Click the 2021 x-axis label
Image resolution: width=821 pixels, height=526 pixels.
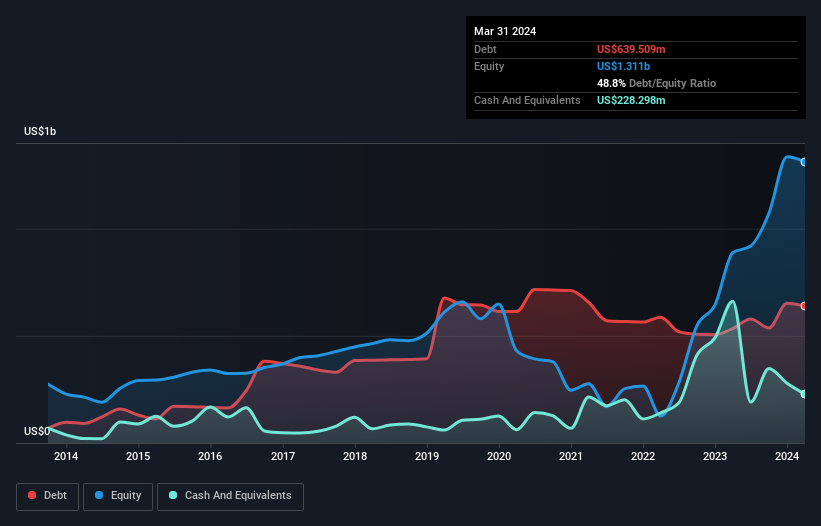[571, 456]
